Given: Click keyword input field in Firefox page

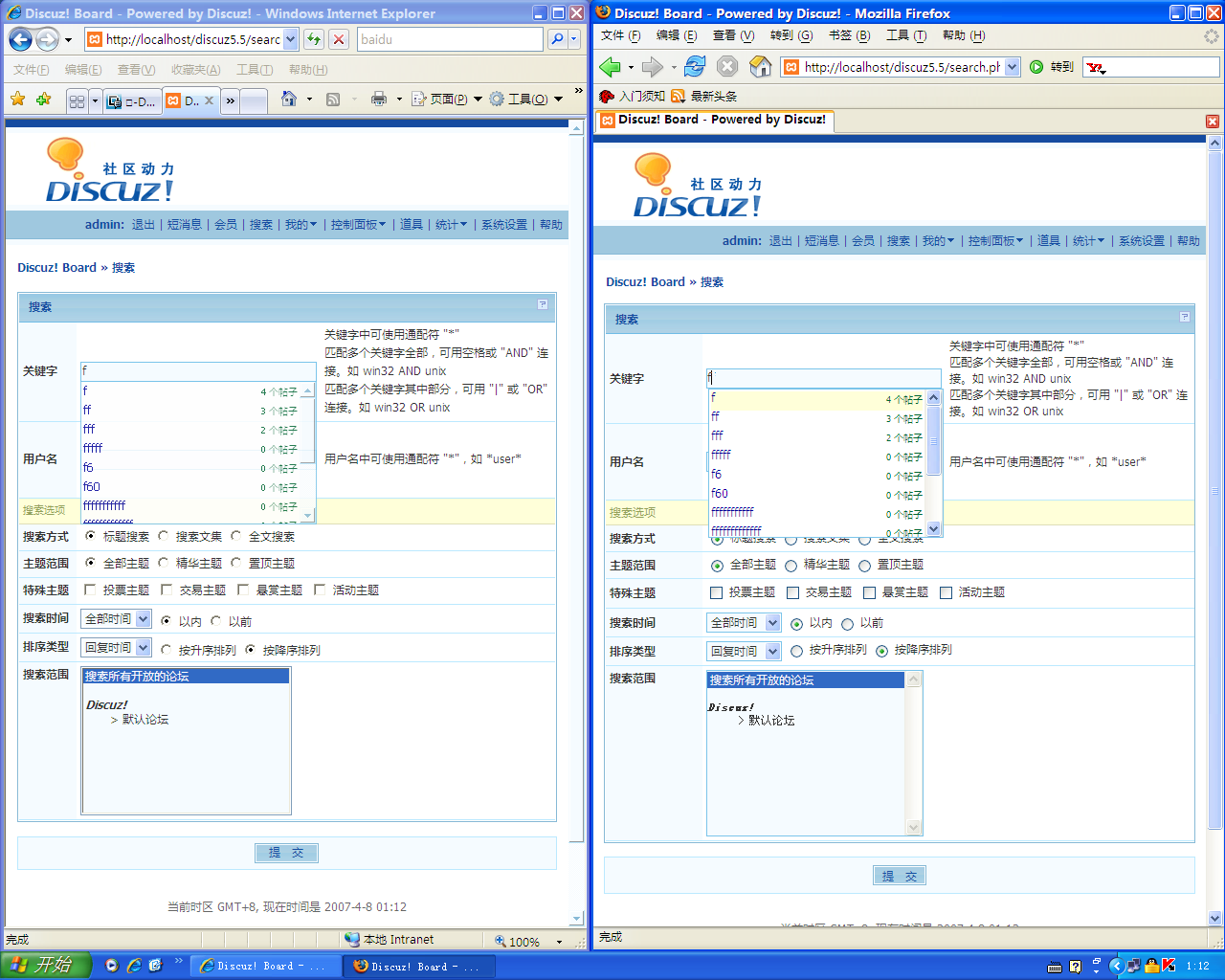Looking at the screenshot, I should [824, 378].
